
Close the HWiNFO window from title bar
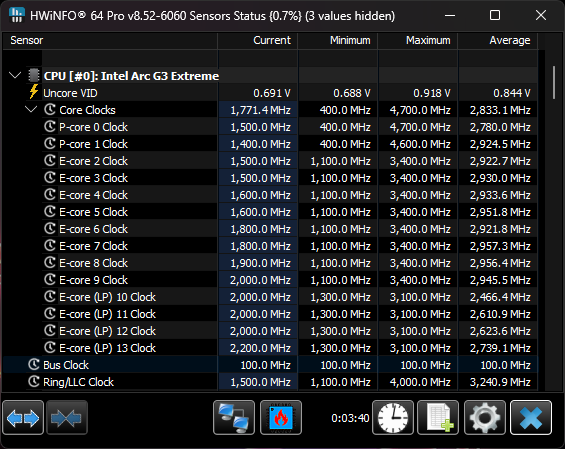(541, 15)
